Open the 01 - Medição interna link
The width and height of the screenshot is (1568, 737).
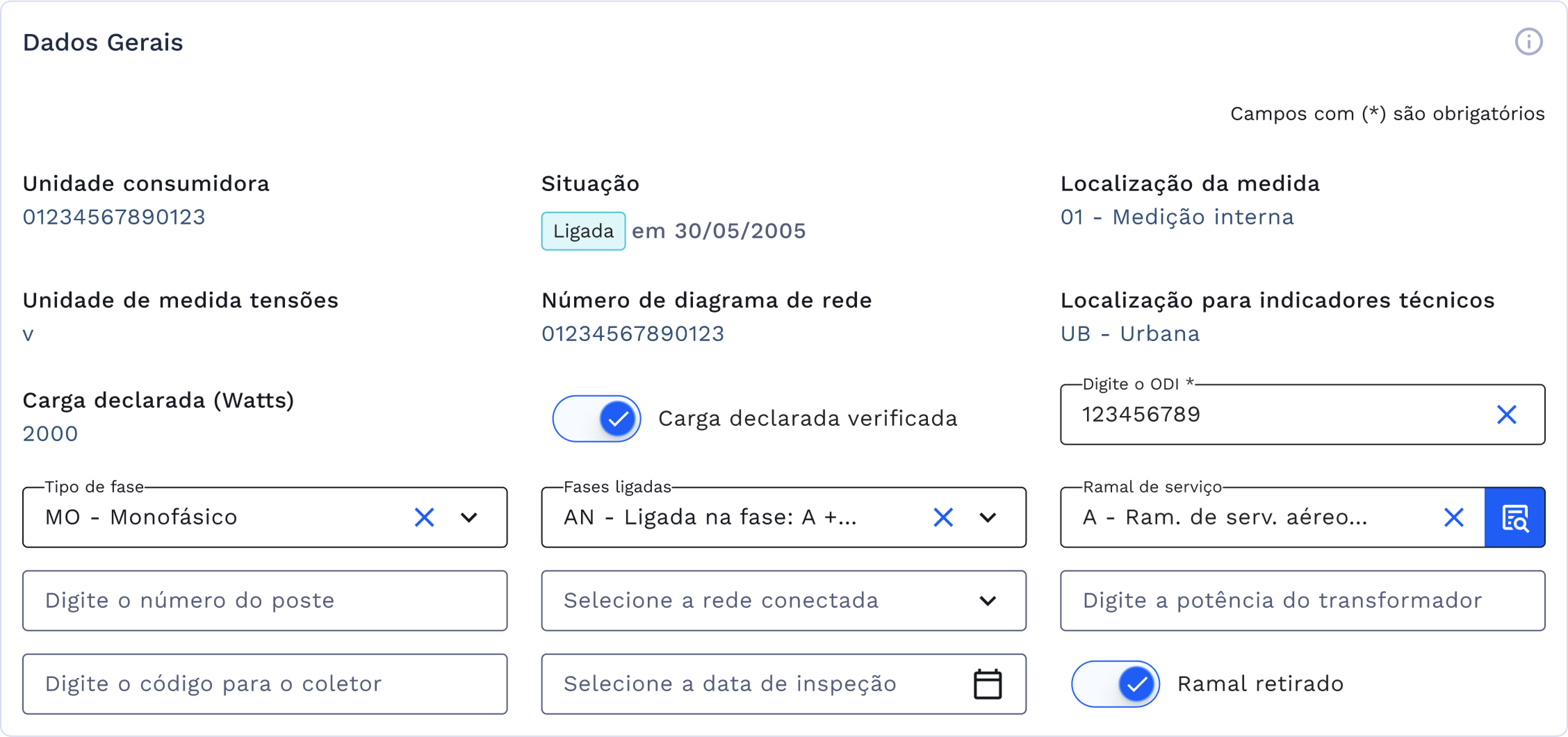tap(1177, 217)
